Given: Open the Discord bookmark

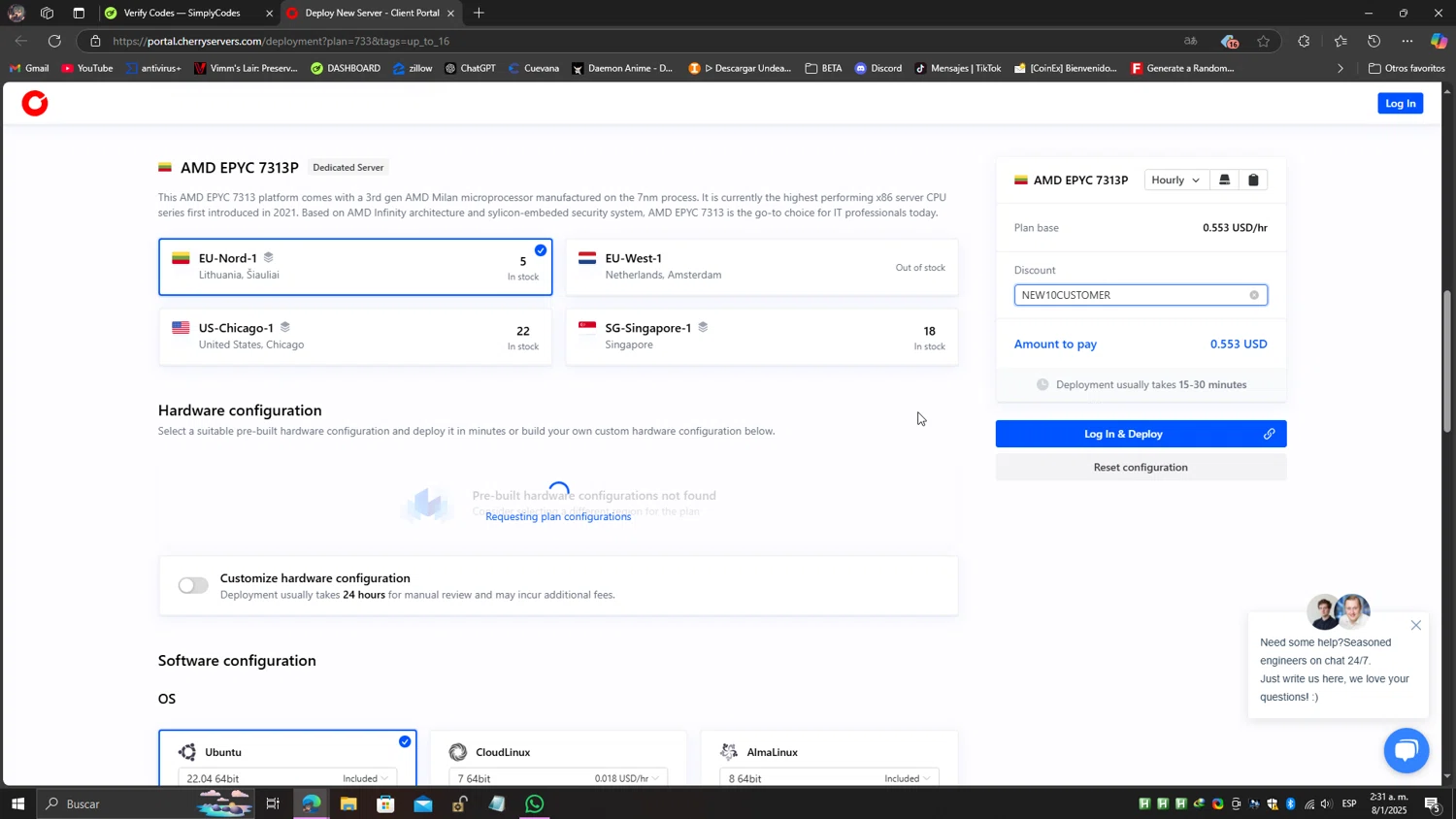Looking at the screenshot, I should [878, 68].
